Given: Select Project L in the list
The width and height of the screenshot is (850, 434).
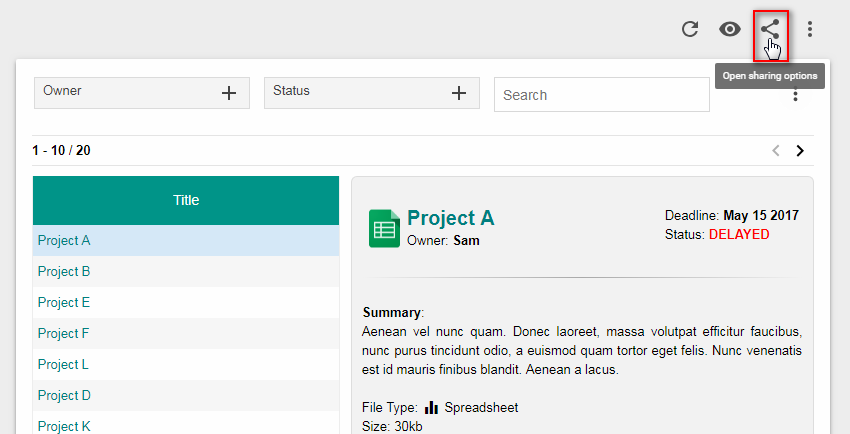Looking at the screenshot, I should (186, 364).
